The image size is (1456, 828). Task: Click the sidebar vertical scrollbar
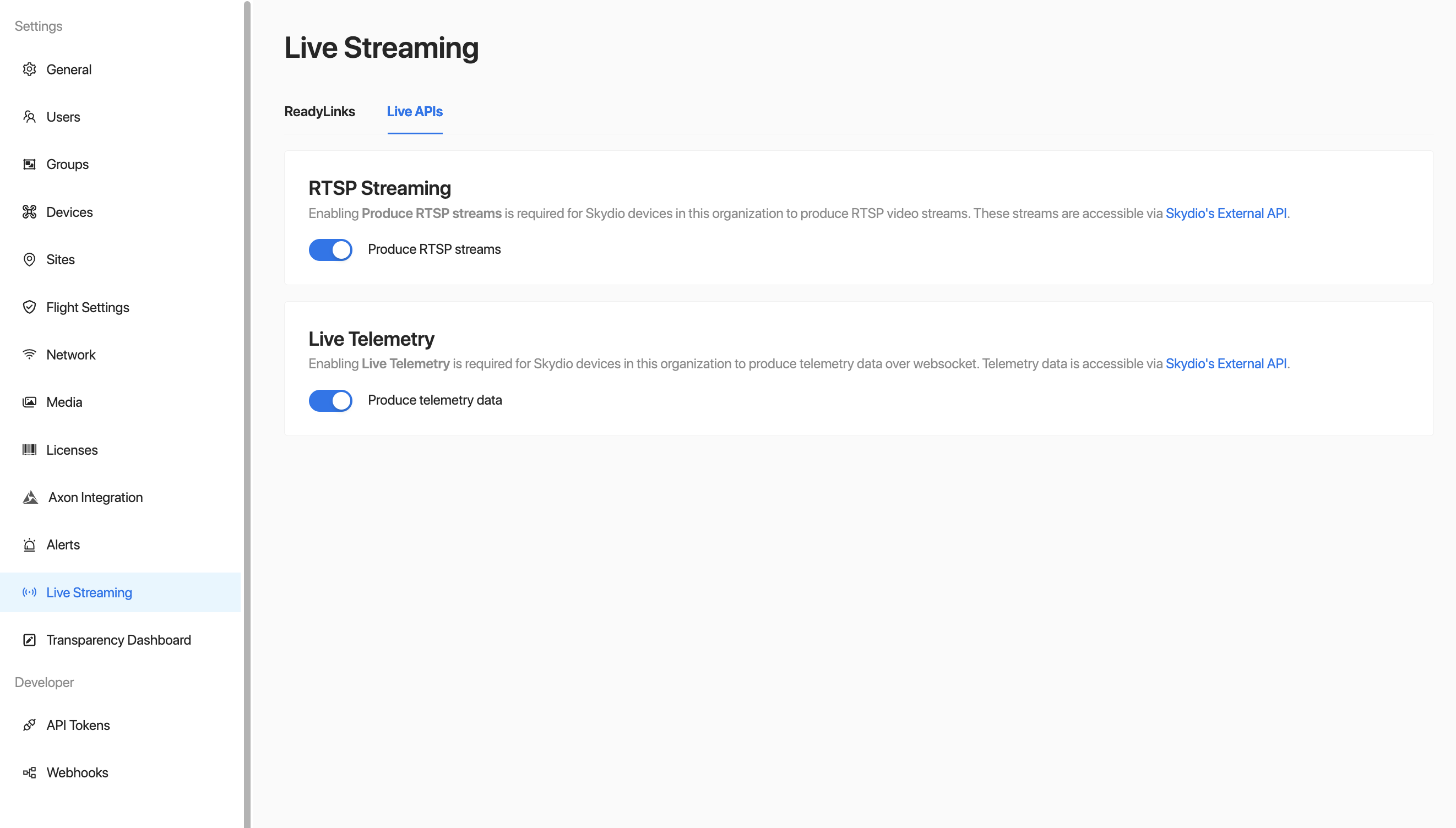[247, 414]
